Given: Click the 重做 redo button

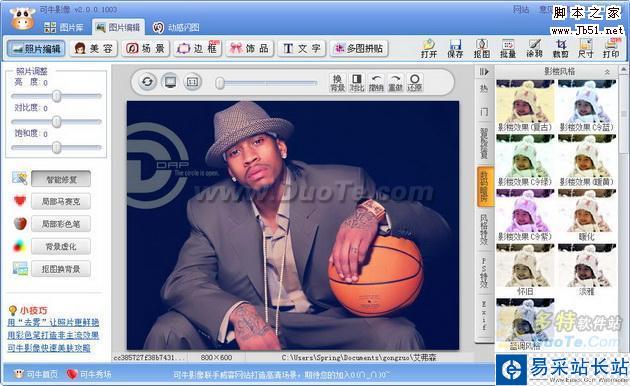Looking at the screenshot, I should 395,83.
